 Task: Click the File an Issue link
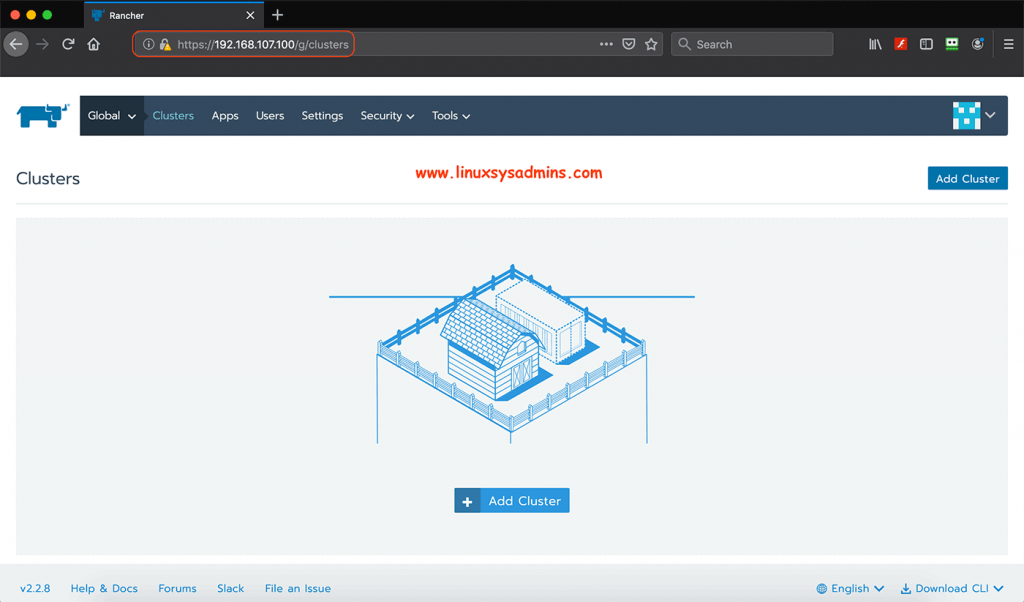click(x=298, y=588)
